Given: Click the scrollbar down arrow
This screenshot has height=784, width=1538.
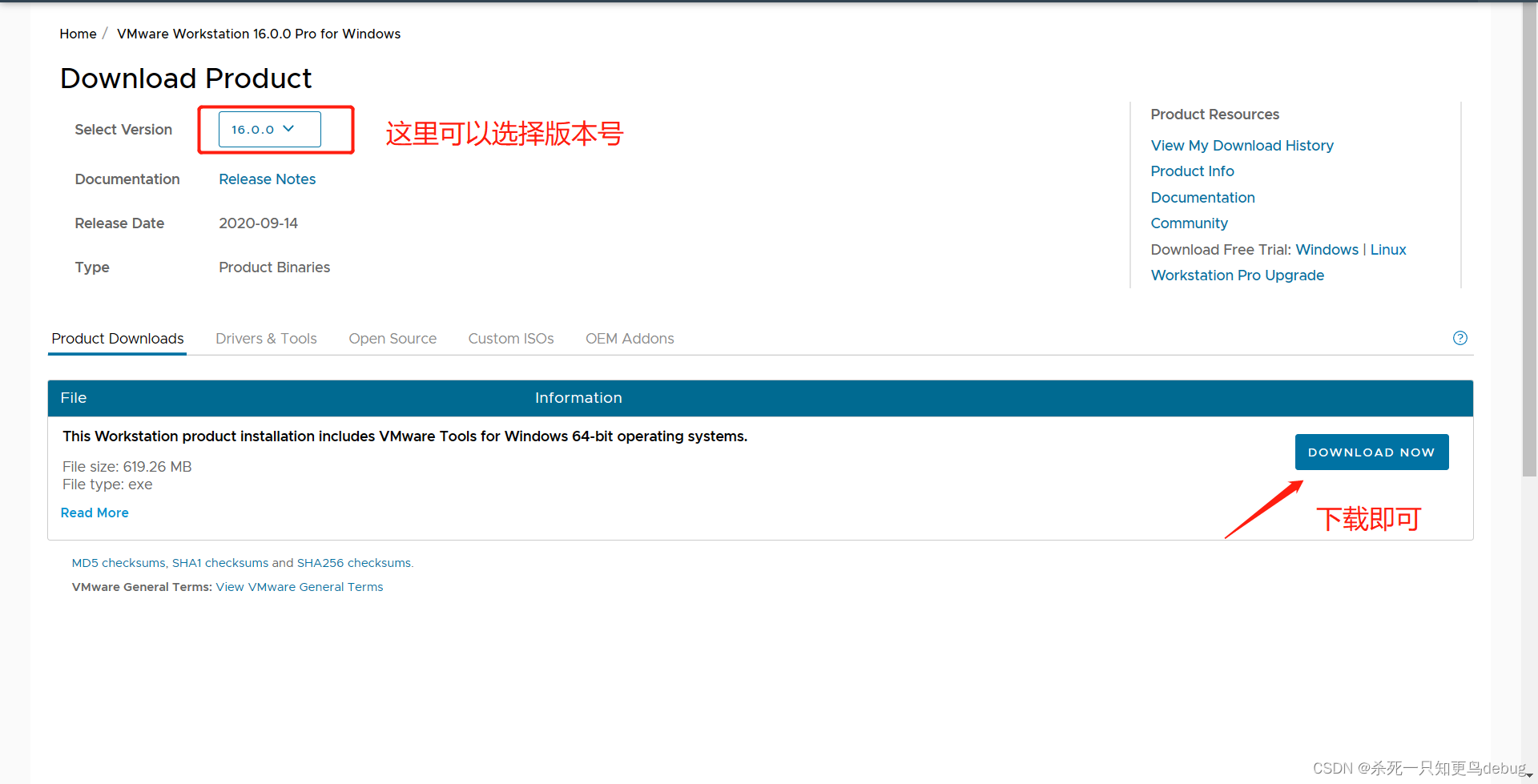Looking at the screenshot, I should [1529, 776].
